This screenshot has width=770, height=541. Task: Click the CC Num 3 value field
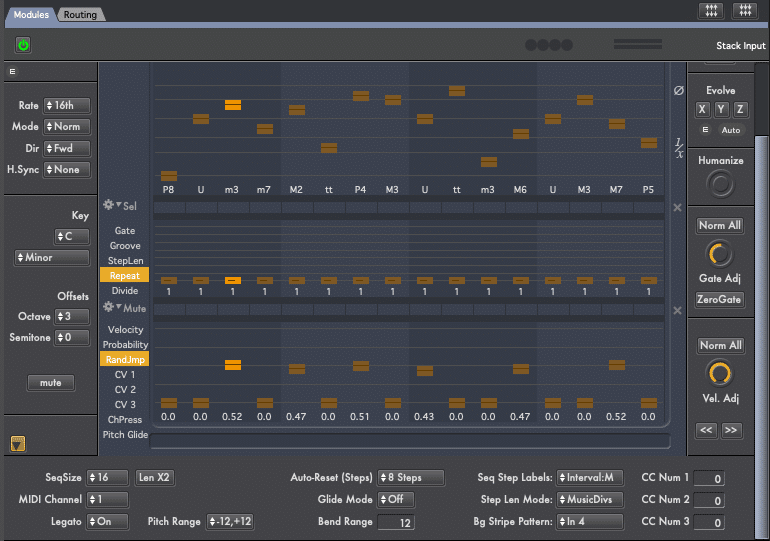tap(709, 522)
